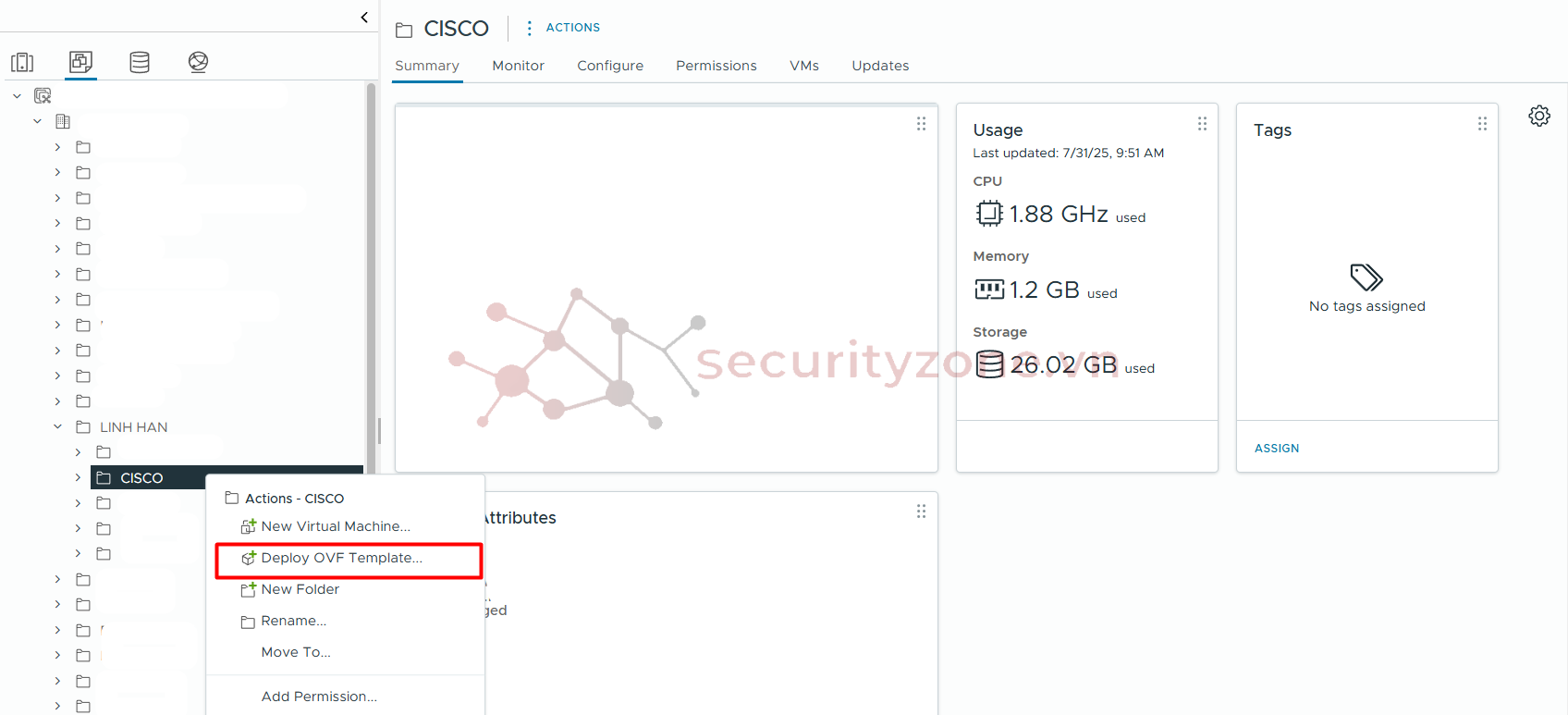Image resolution: width=1568 pixels, height=715 pixels.
Task: Expand the folder directly above LINH HAN
Action: click(57, 401)
